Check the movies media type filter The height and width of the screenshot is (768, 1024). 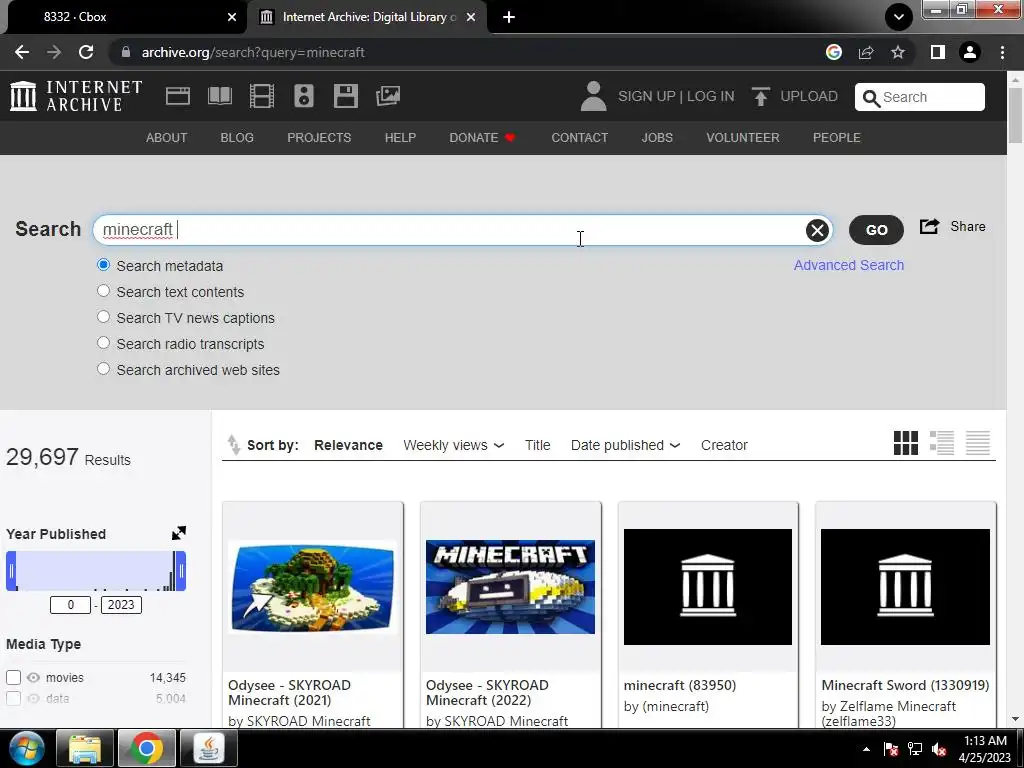[13, 677]
